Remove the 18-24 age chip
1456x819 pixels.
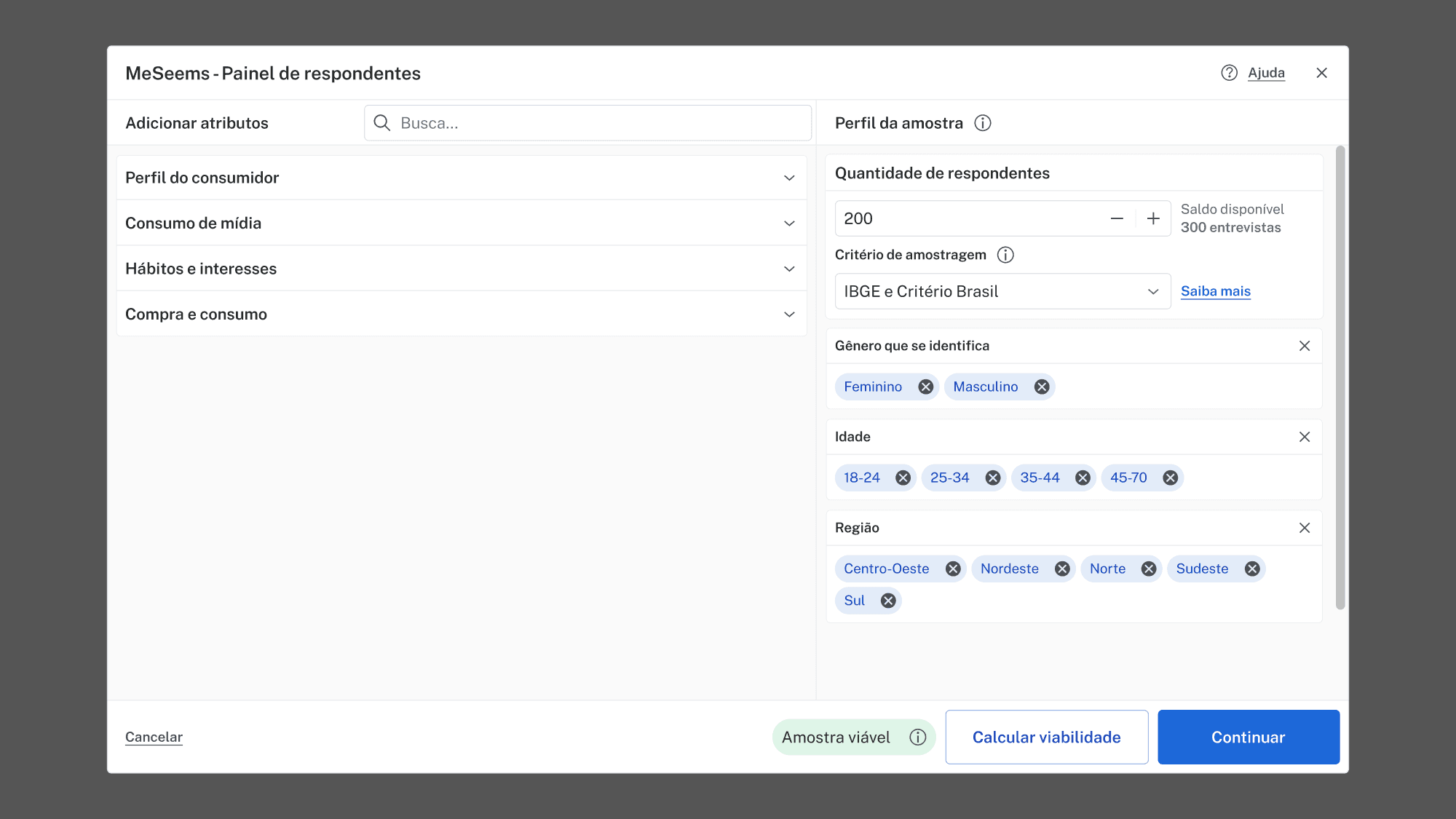tap(904, 478)
